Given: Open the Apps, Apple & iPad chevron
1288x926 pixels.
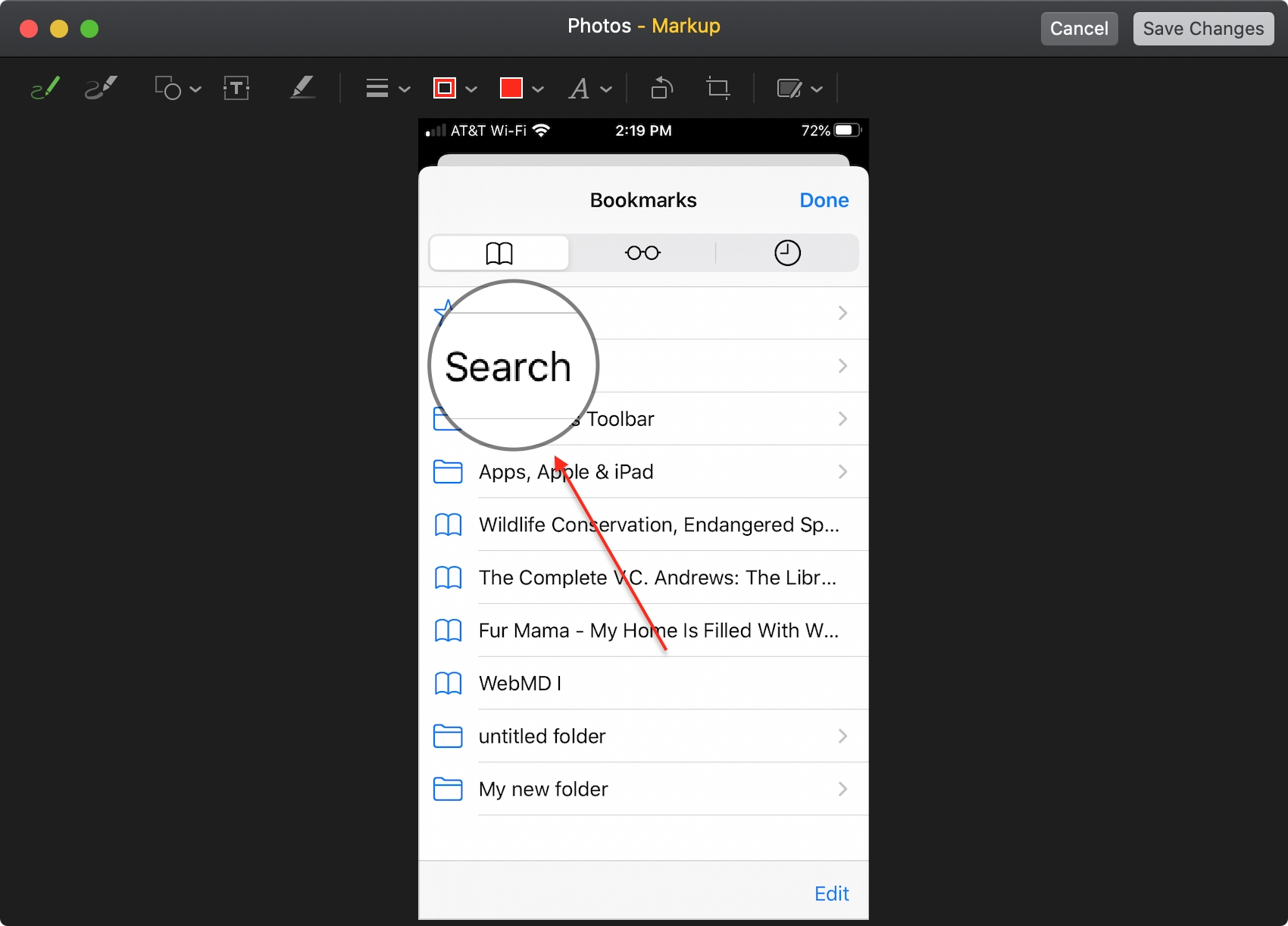Looking at the screenshot, I should (843, 472).
